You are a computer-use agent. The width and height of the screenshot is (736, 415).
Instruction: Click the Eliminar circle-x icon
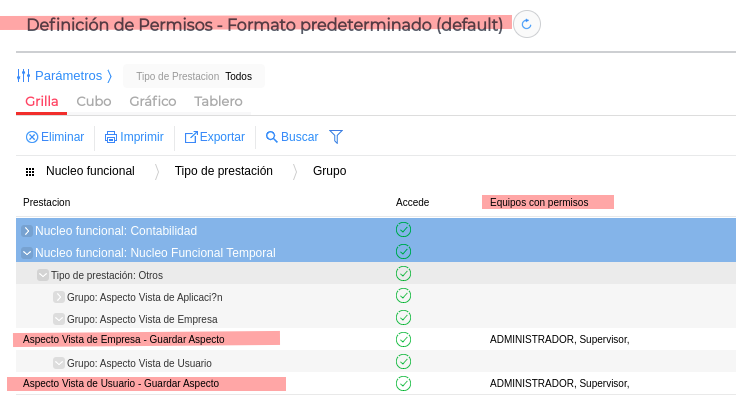[x=32, y=137]
